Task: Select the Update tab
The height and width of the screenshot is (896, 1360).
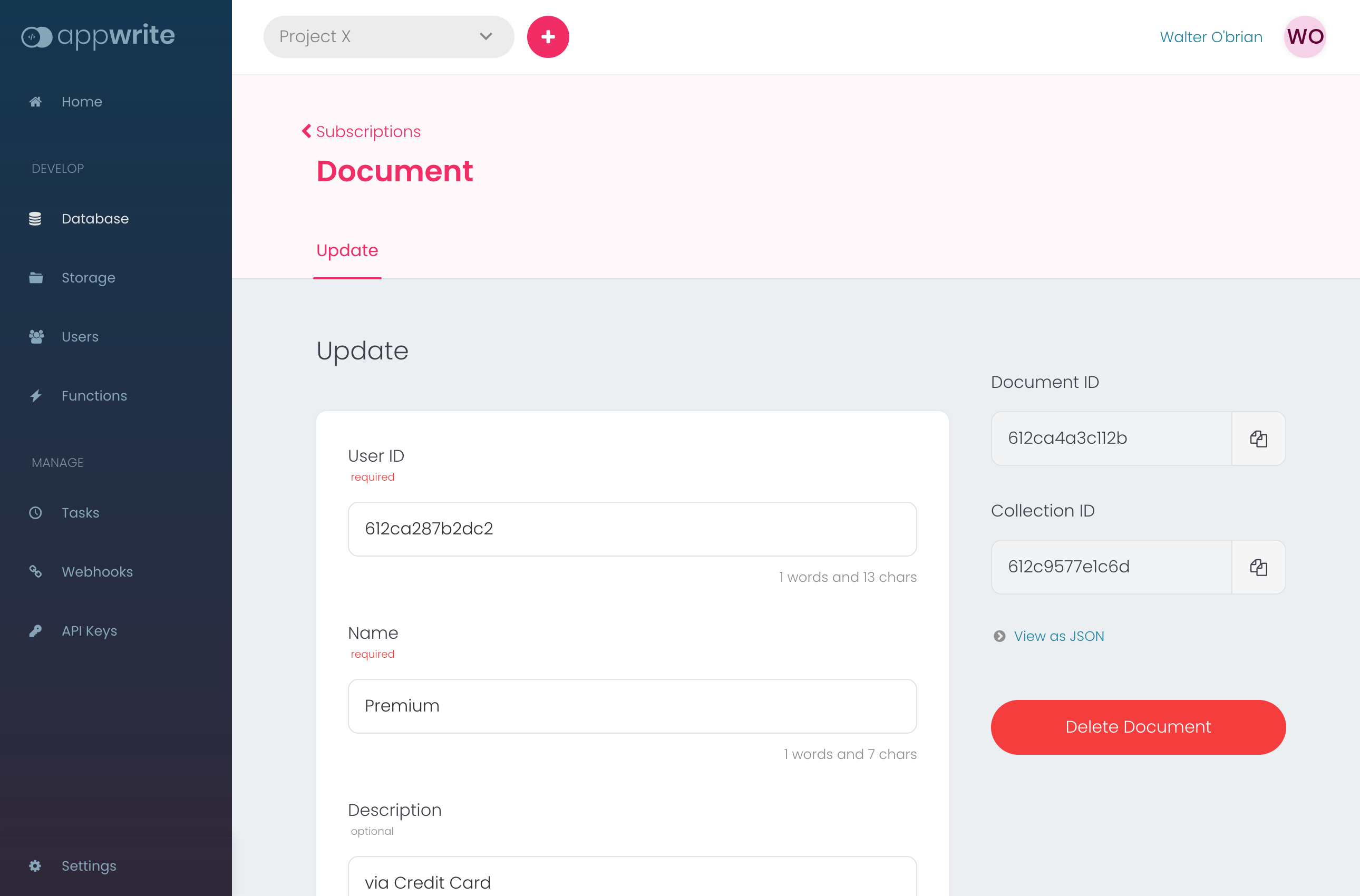Action: [347, 250]
